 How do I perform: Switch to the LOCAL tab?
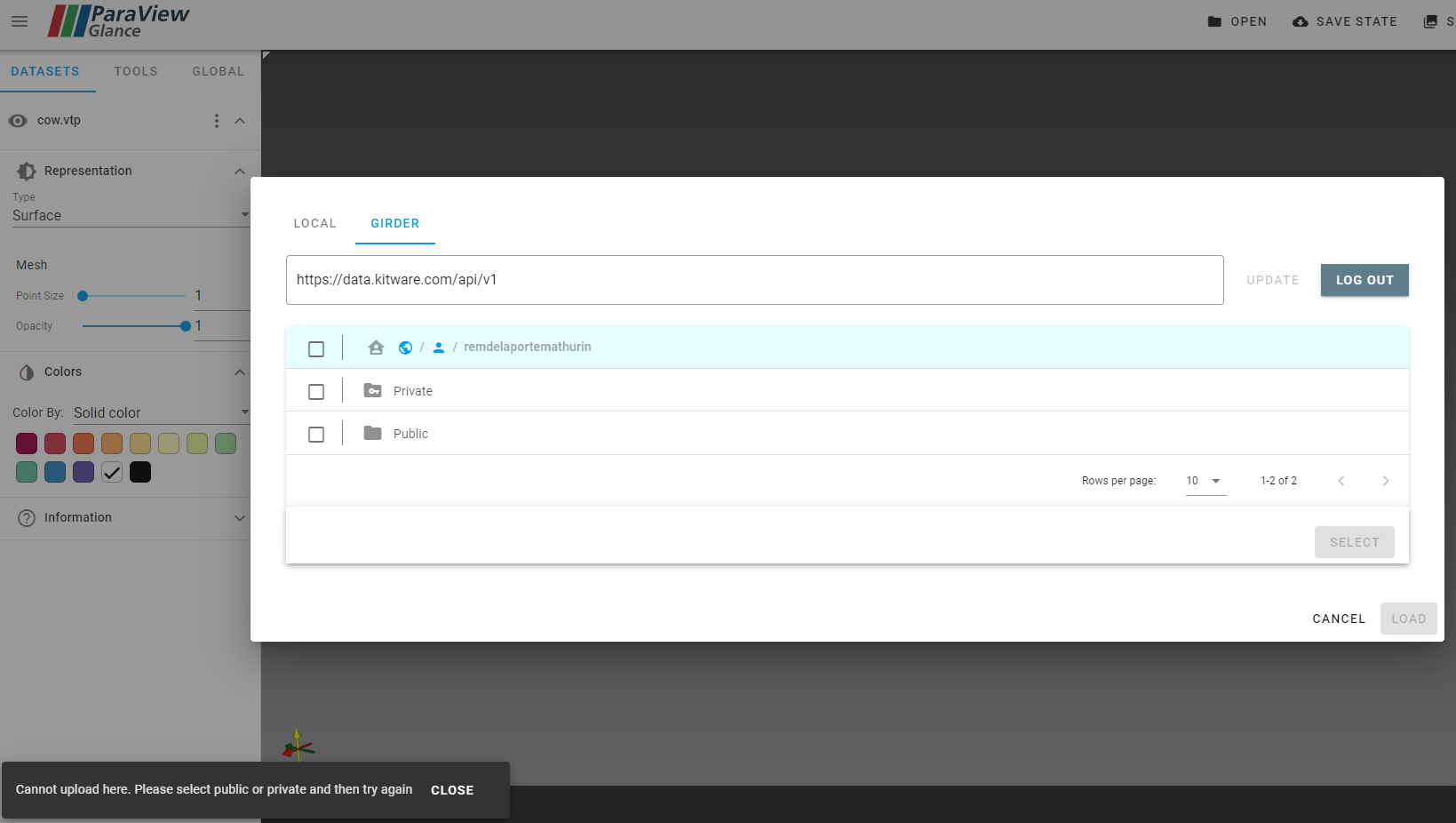(314, 223)
